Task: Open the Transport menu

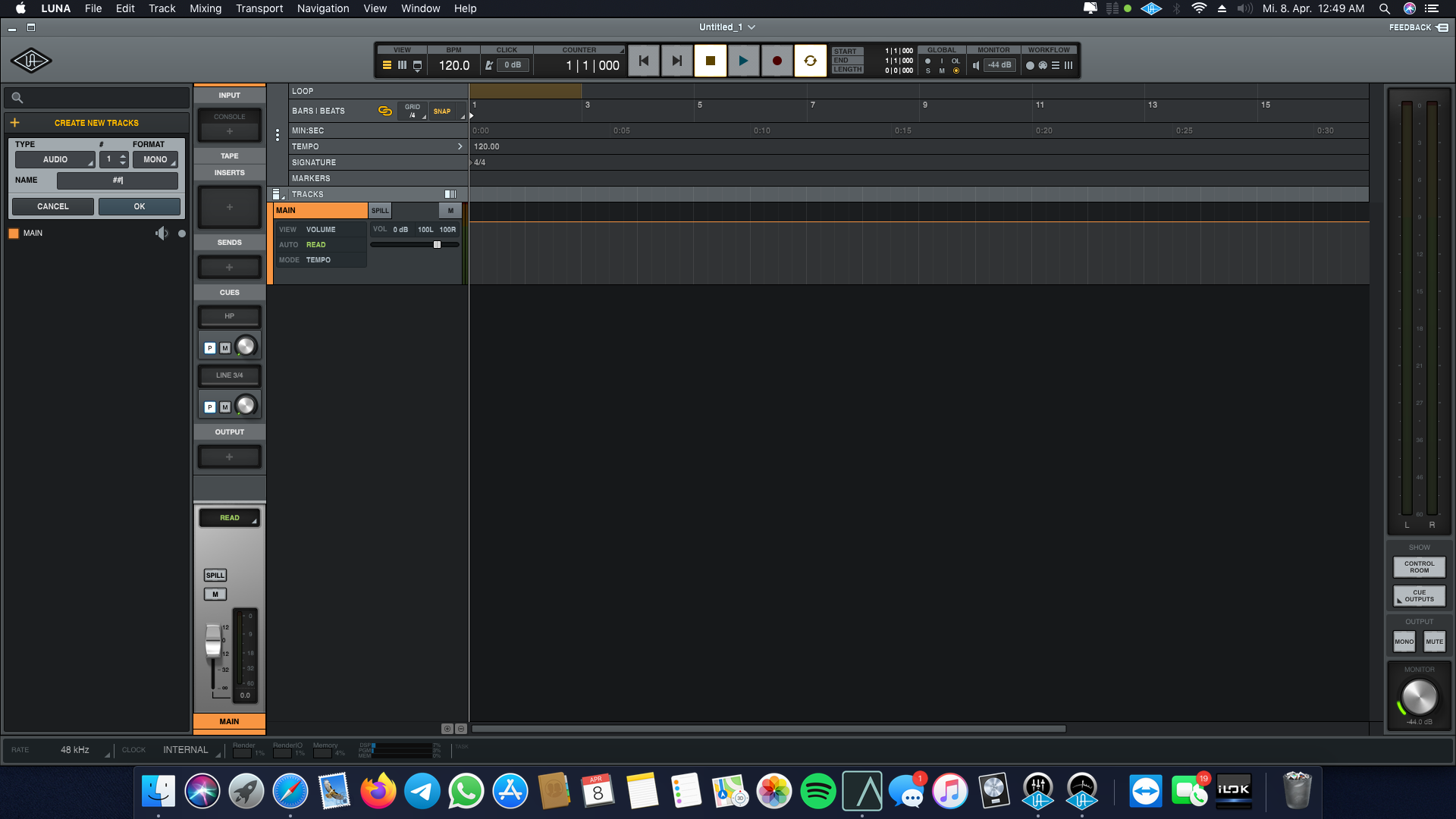Action: tap(259, 8)
